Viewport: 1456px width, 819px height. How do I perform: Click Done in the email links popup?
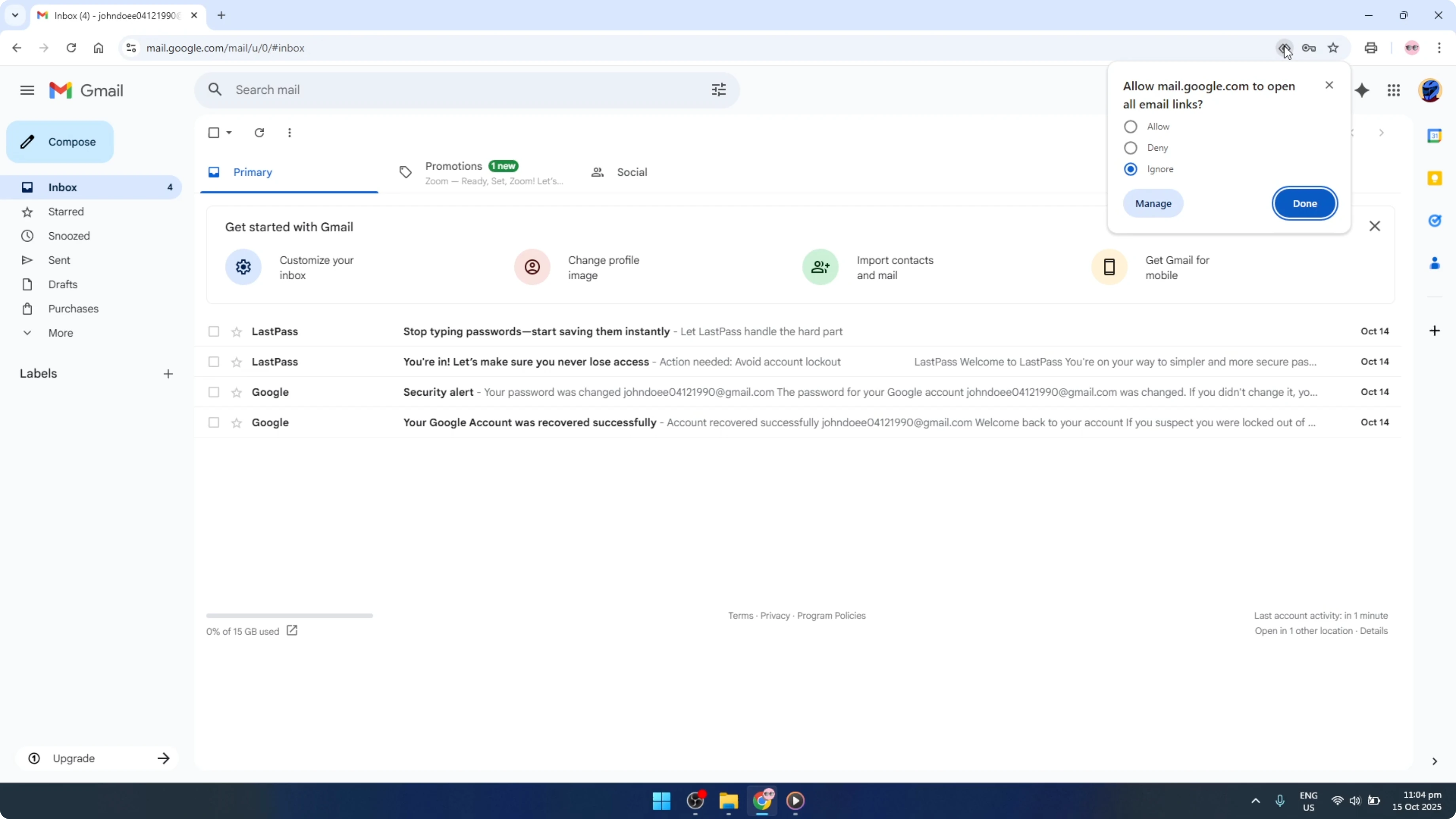click(x=1304, y=203)
